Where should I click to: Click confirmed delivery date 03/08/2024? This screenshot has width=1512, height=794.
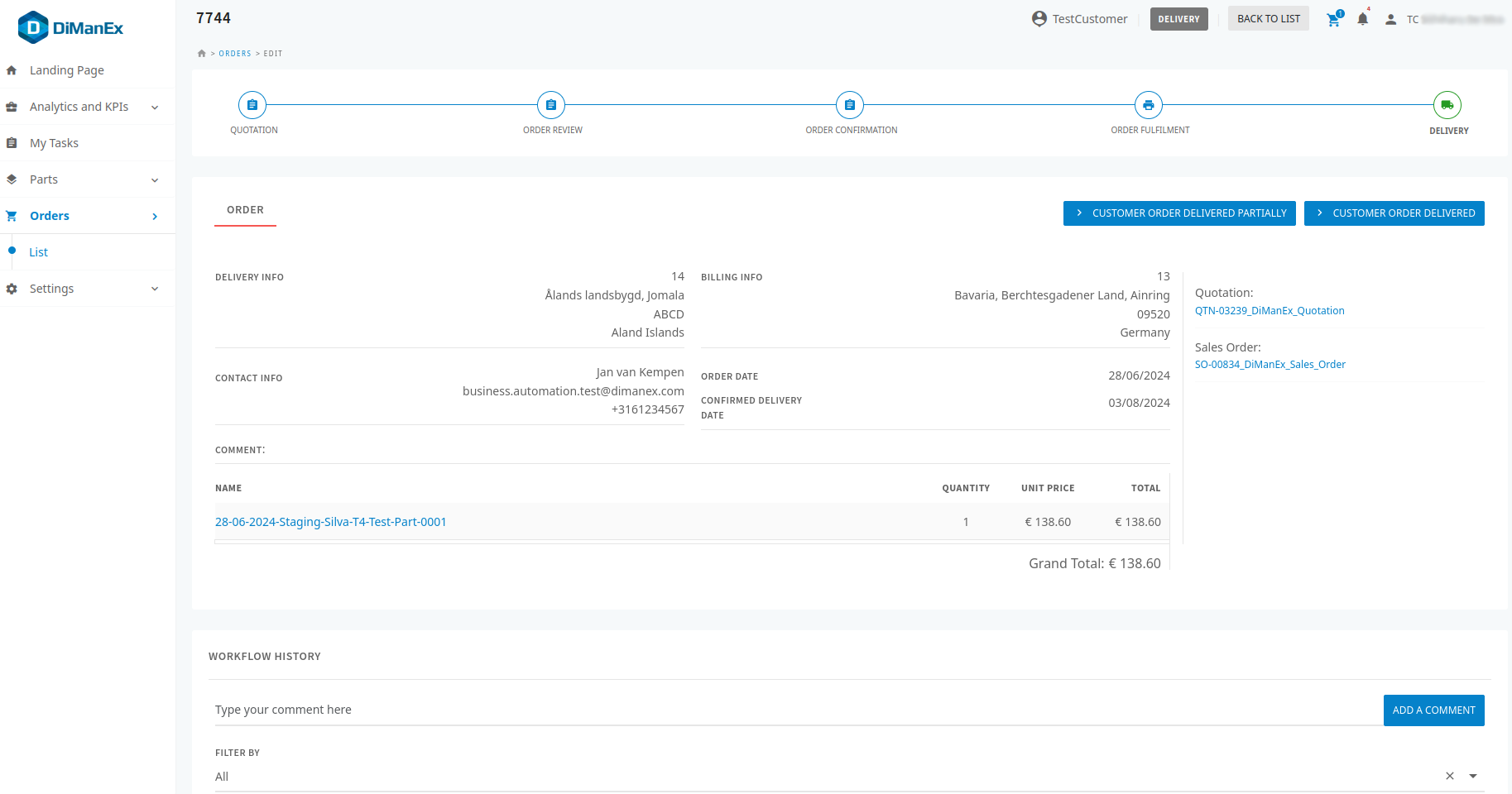click(1139, 403)
